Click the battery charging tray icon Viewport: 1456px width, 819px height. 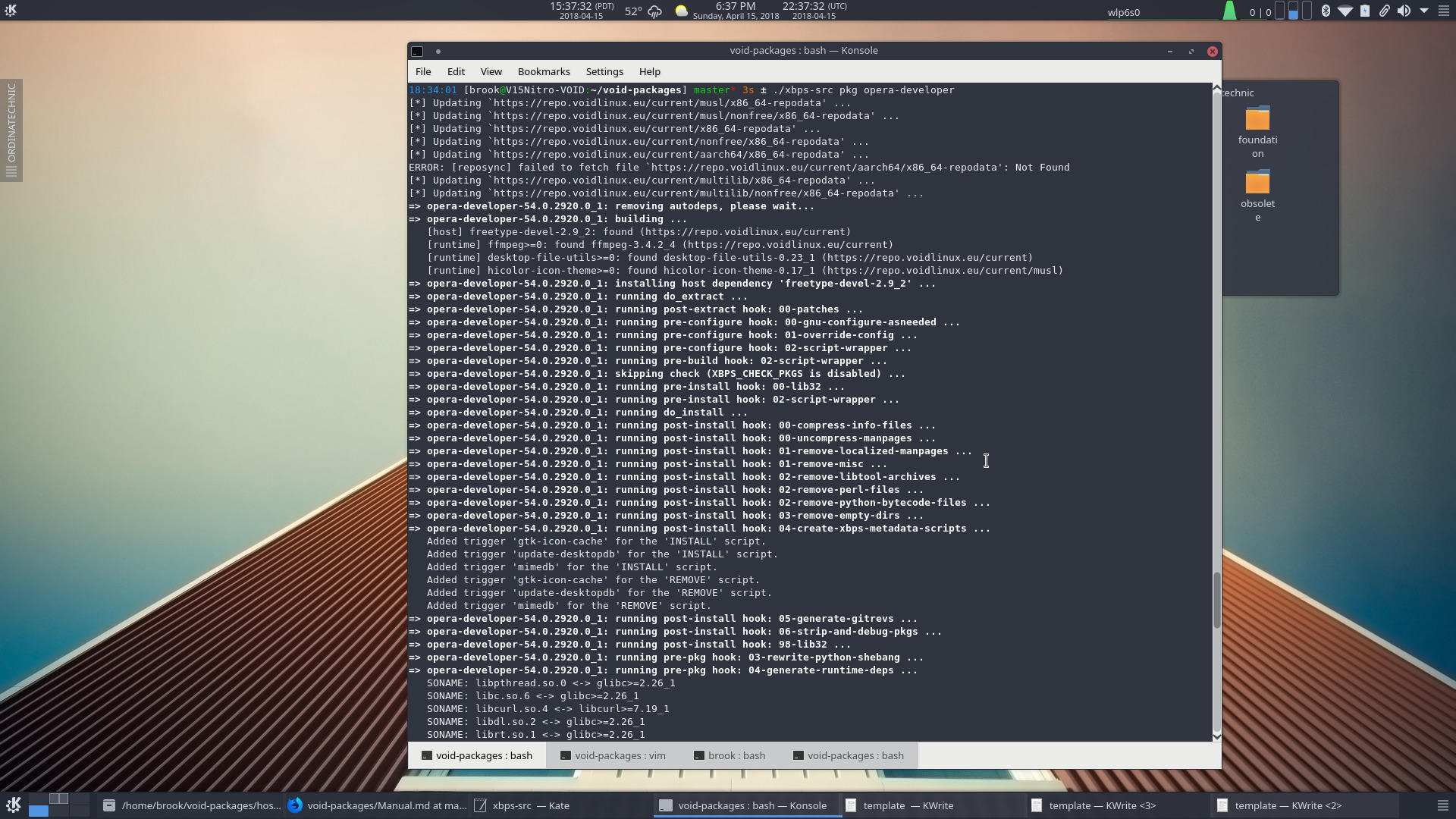click(1364, 11)
